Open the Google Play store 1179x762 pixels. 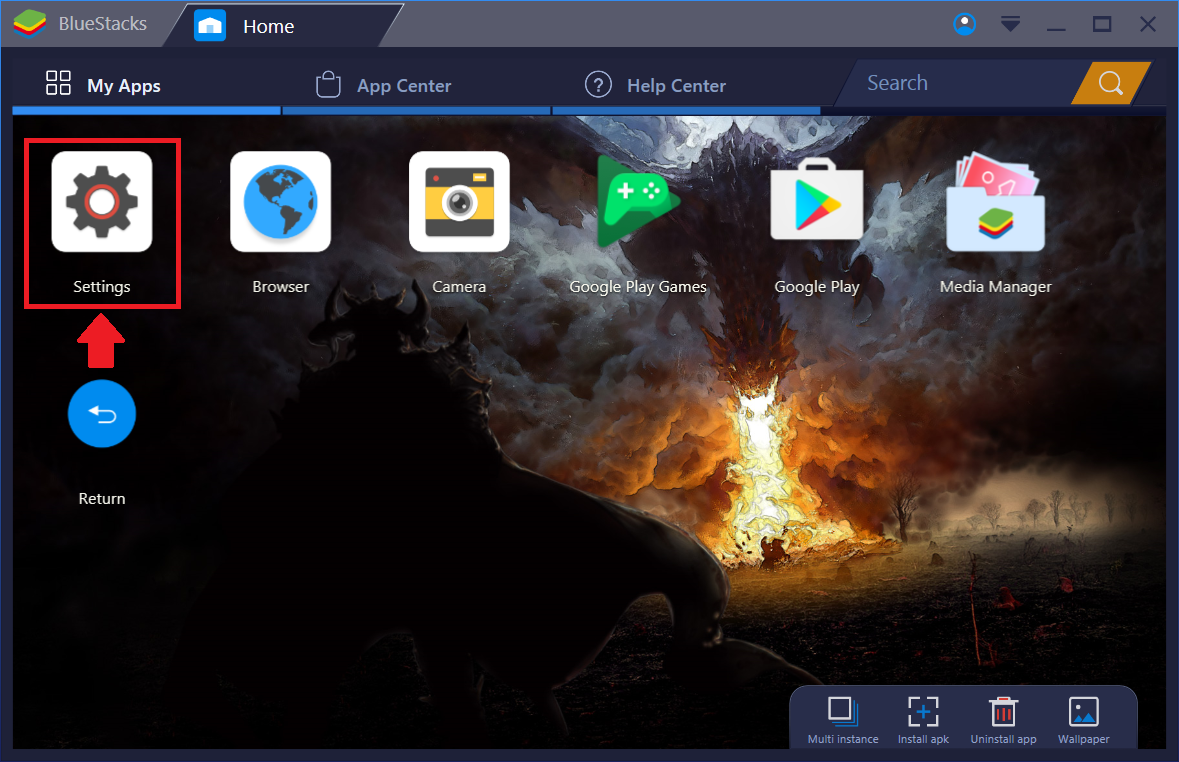(817, 199)
